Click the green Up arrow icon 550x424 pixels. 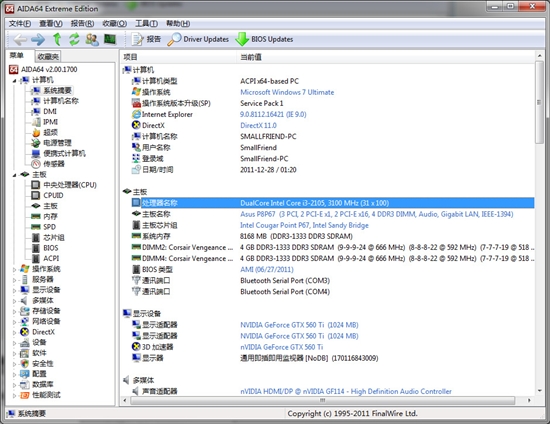[57, 39]
